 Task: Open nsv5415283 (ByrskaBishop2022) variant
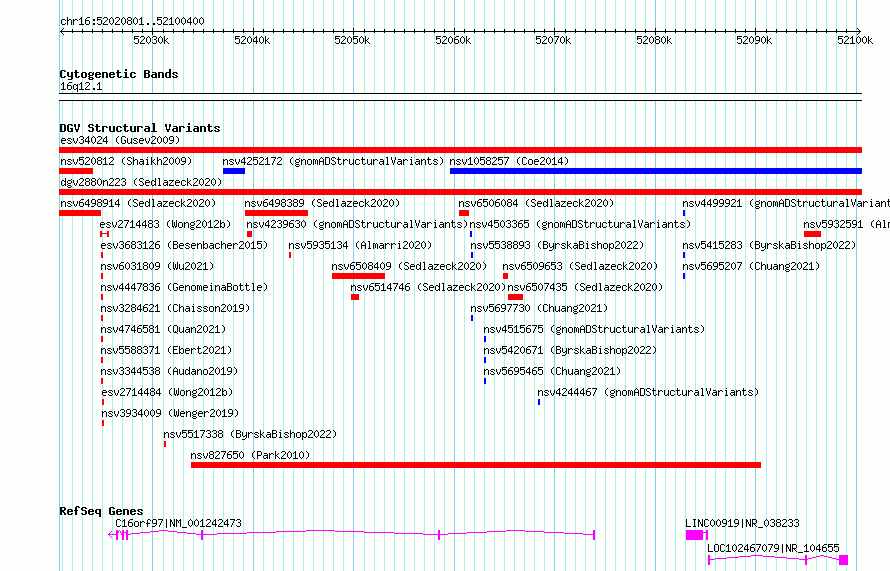click(769, 245)
